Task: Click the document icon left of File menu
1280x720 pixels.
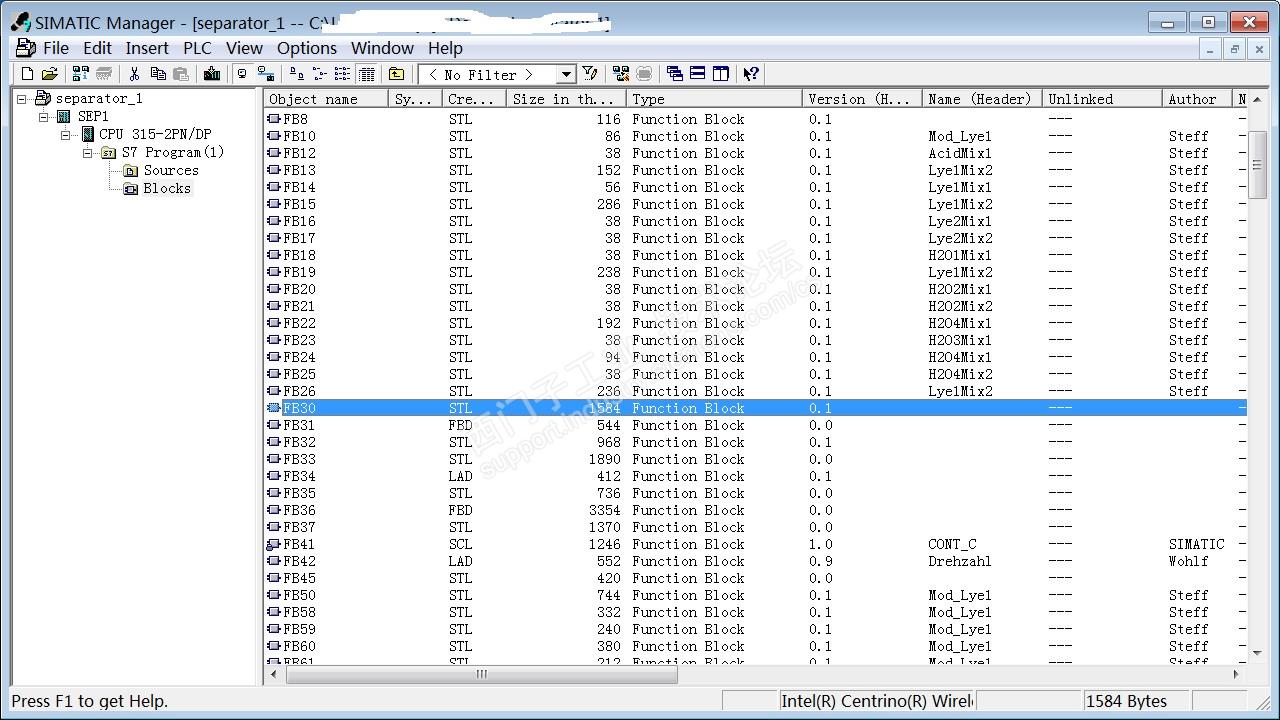Action: pos(26,48)
